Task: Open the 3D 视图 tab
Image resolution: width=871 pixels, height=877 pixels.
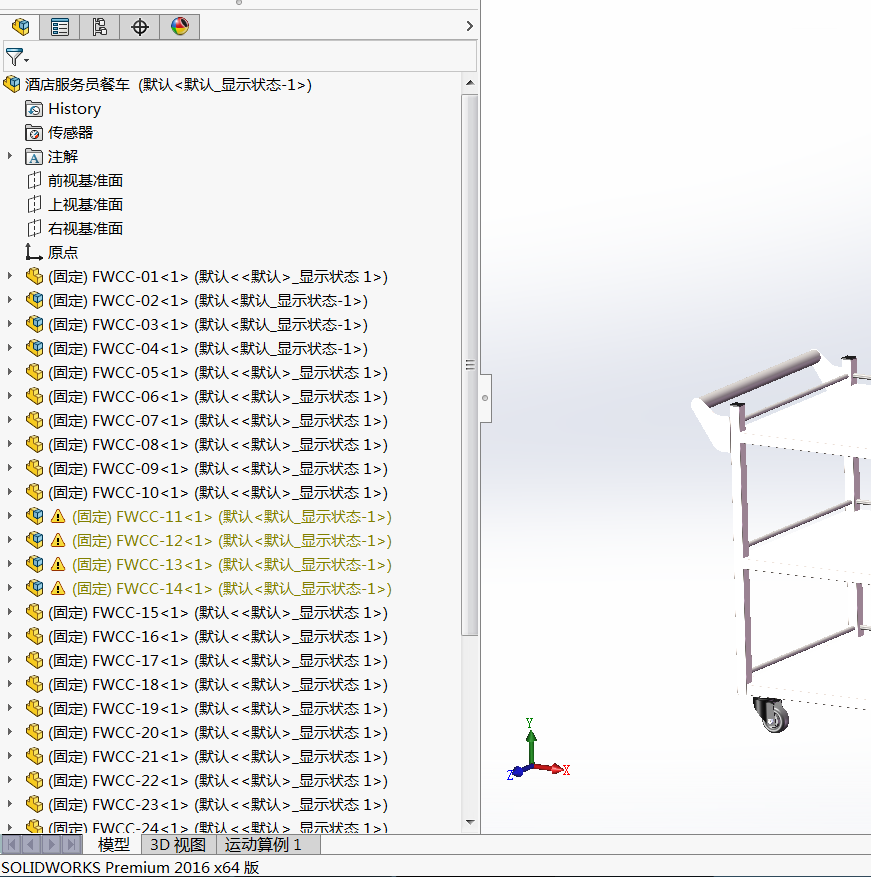Action: 178,845
